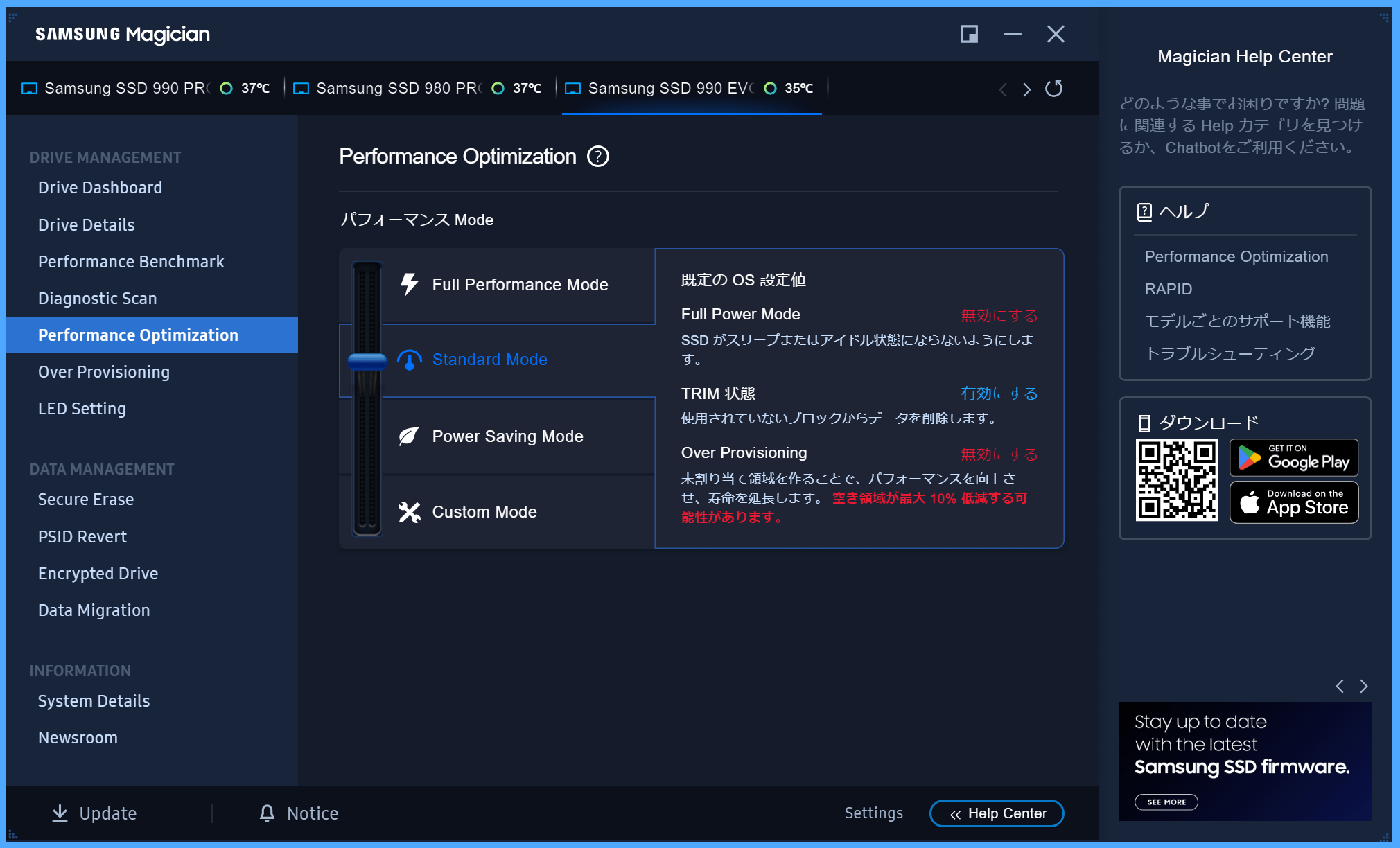Open Performance Optimization help link

pos(1236,256)
